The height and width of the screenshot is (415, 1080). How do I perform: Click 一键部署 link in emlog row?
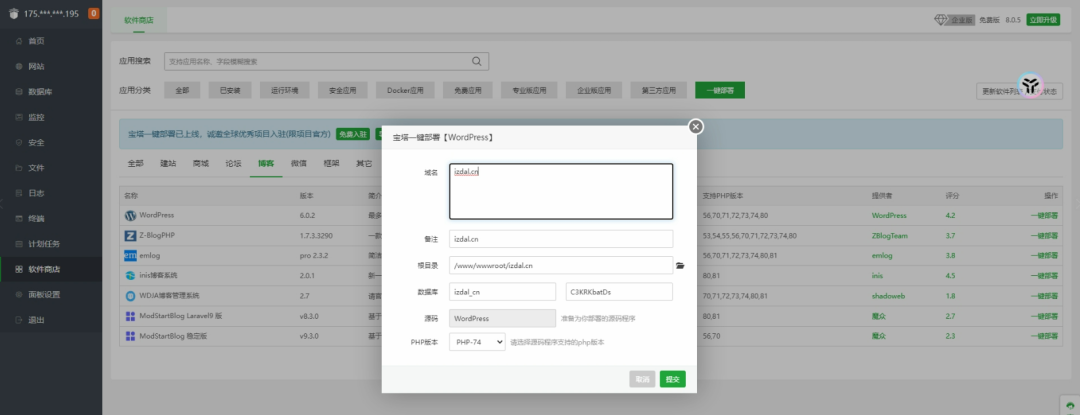1044,255
